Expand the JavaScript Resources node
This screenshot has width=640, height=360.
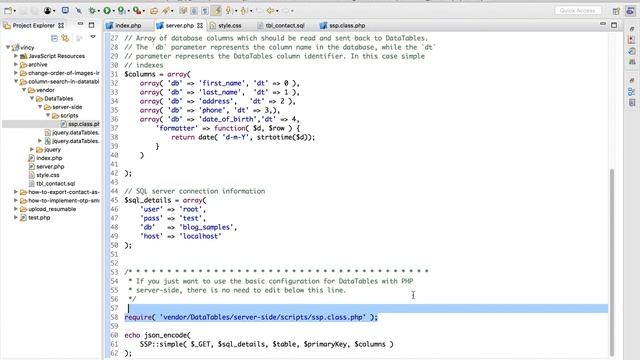tap(16, 56)
